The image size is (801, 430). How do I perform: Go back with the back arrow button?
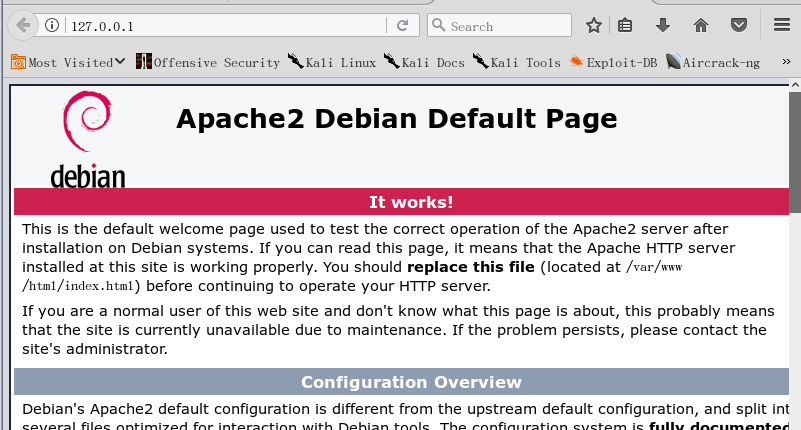(22, 25)
